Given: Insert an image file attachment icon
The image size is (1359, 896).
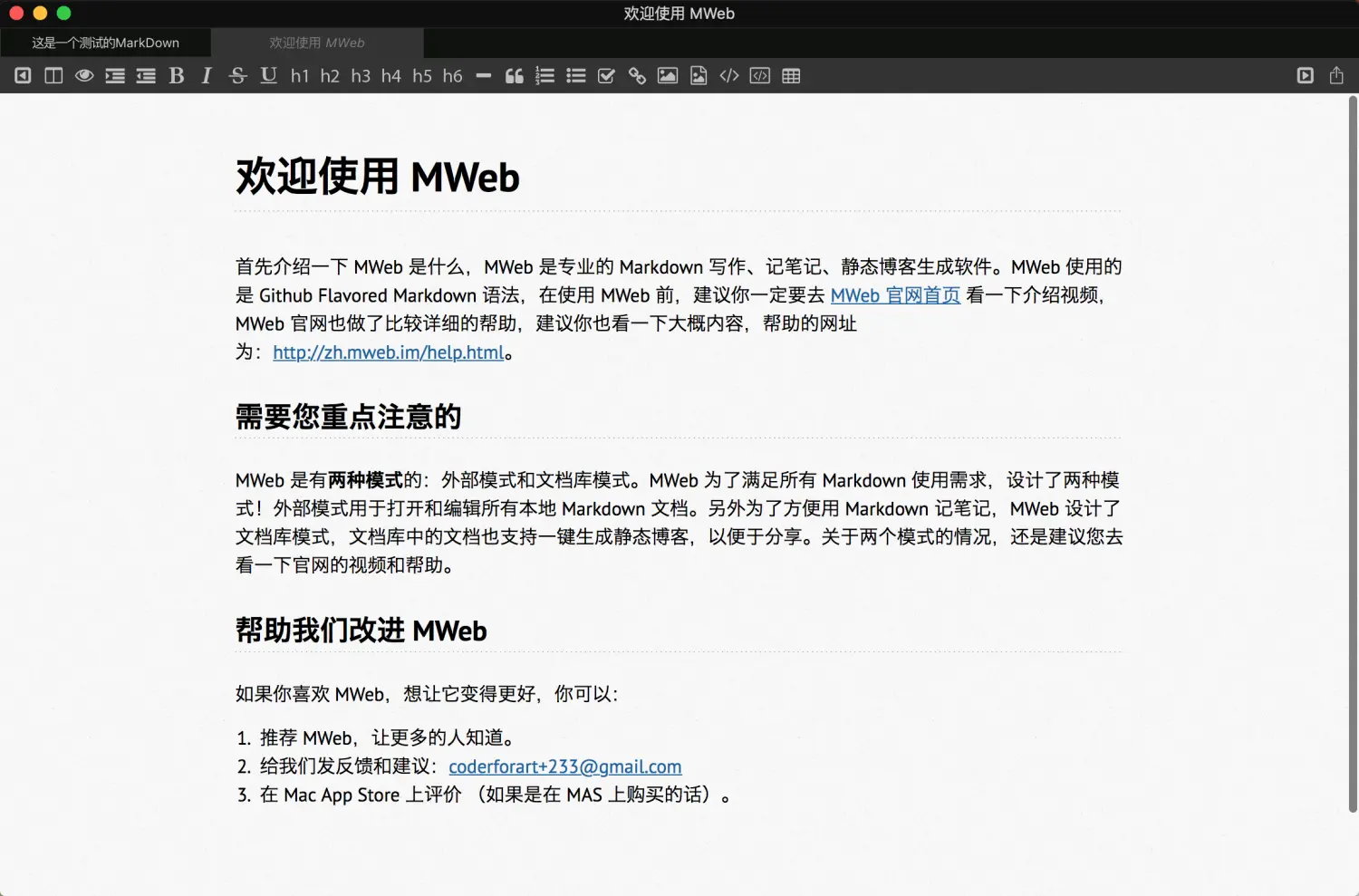Looking at the screenshot, I should 699,76.
